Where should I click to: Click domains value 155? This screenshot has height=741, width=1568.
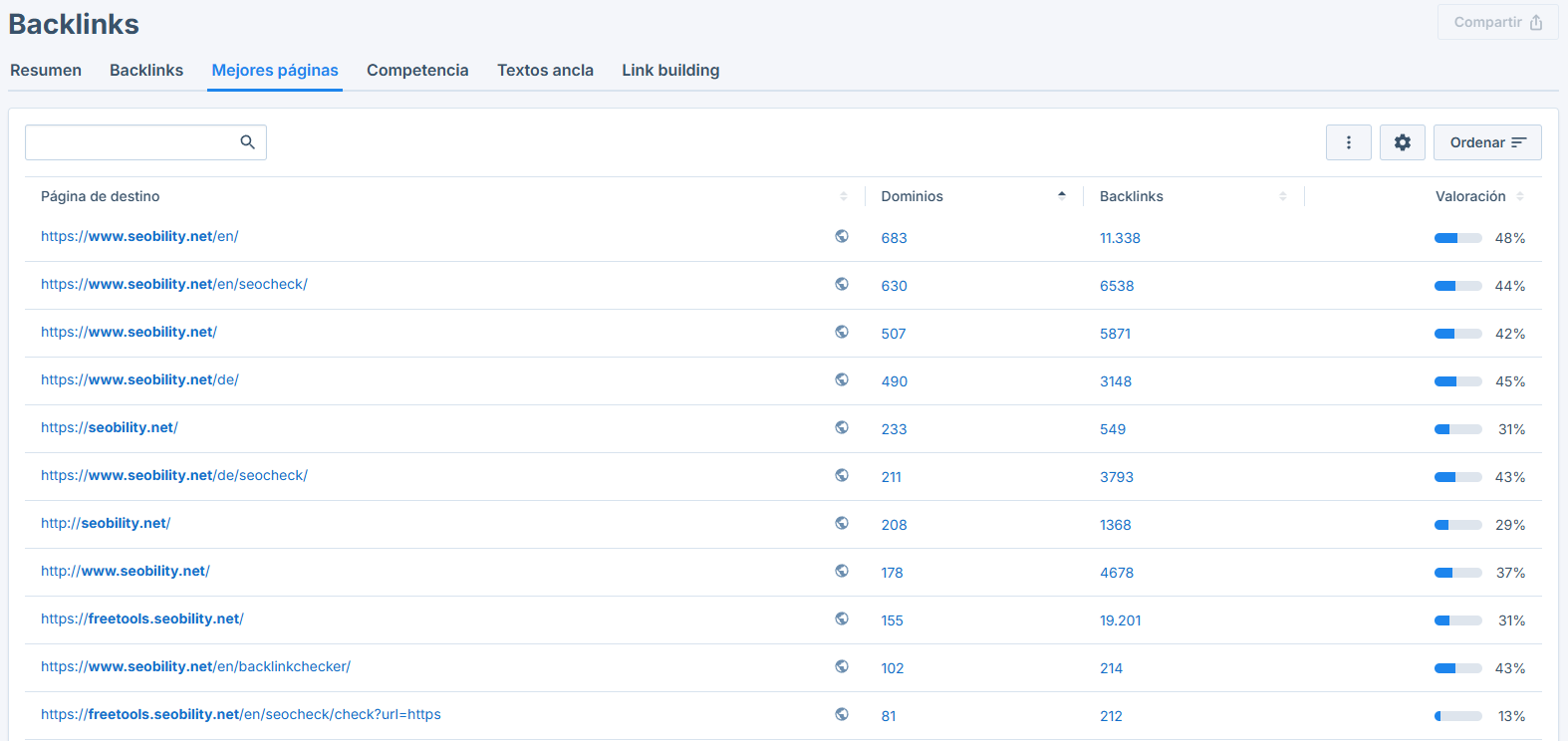(x=893, y=620)
